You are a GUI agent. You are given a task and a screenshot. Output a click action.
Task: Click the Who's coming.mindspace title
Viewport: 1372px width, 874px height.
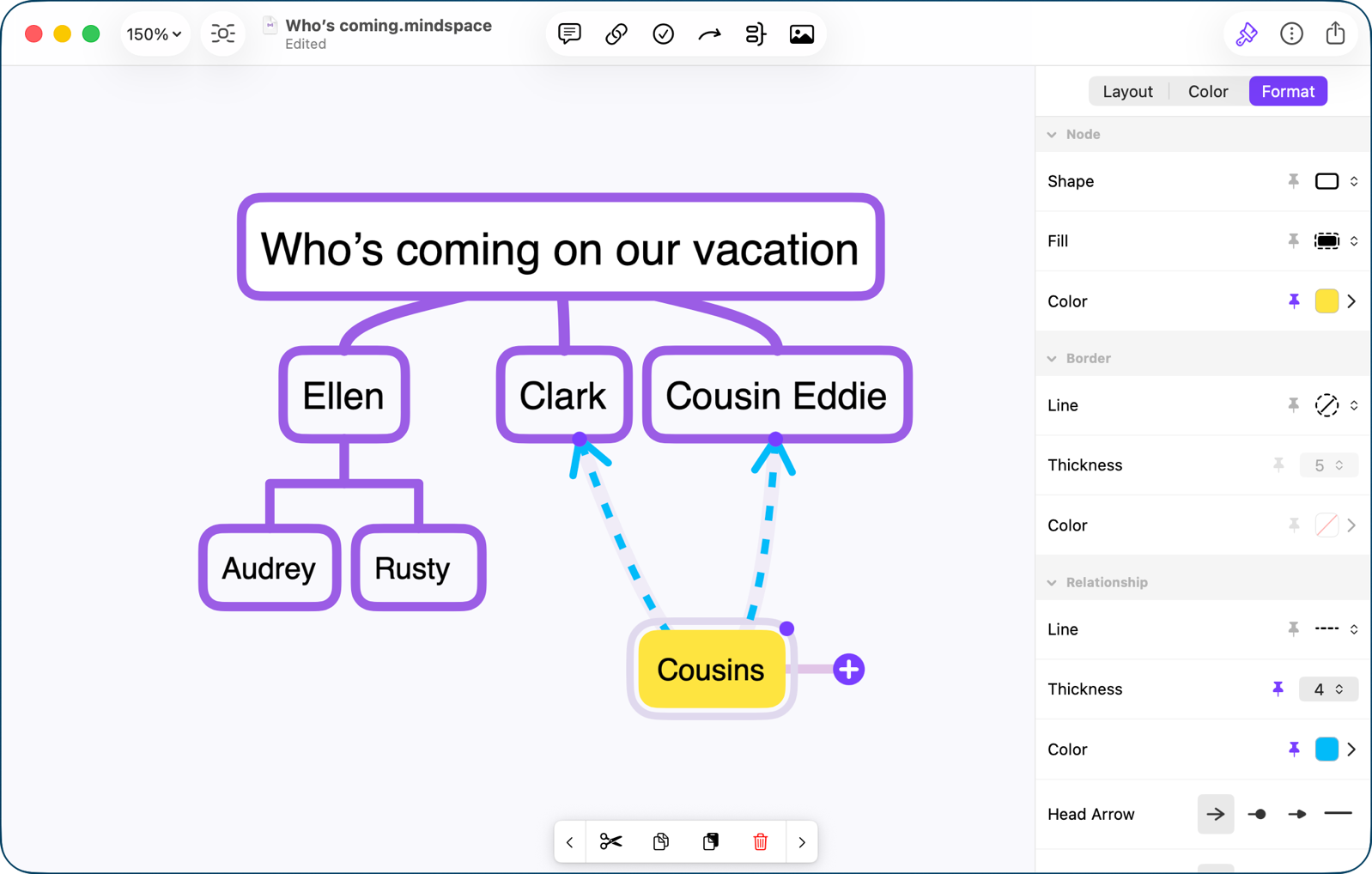click(389, 26)
